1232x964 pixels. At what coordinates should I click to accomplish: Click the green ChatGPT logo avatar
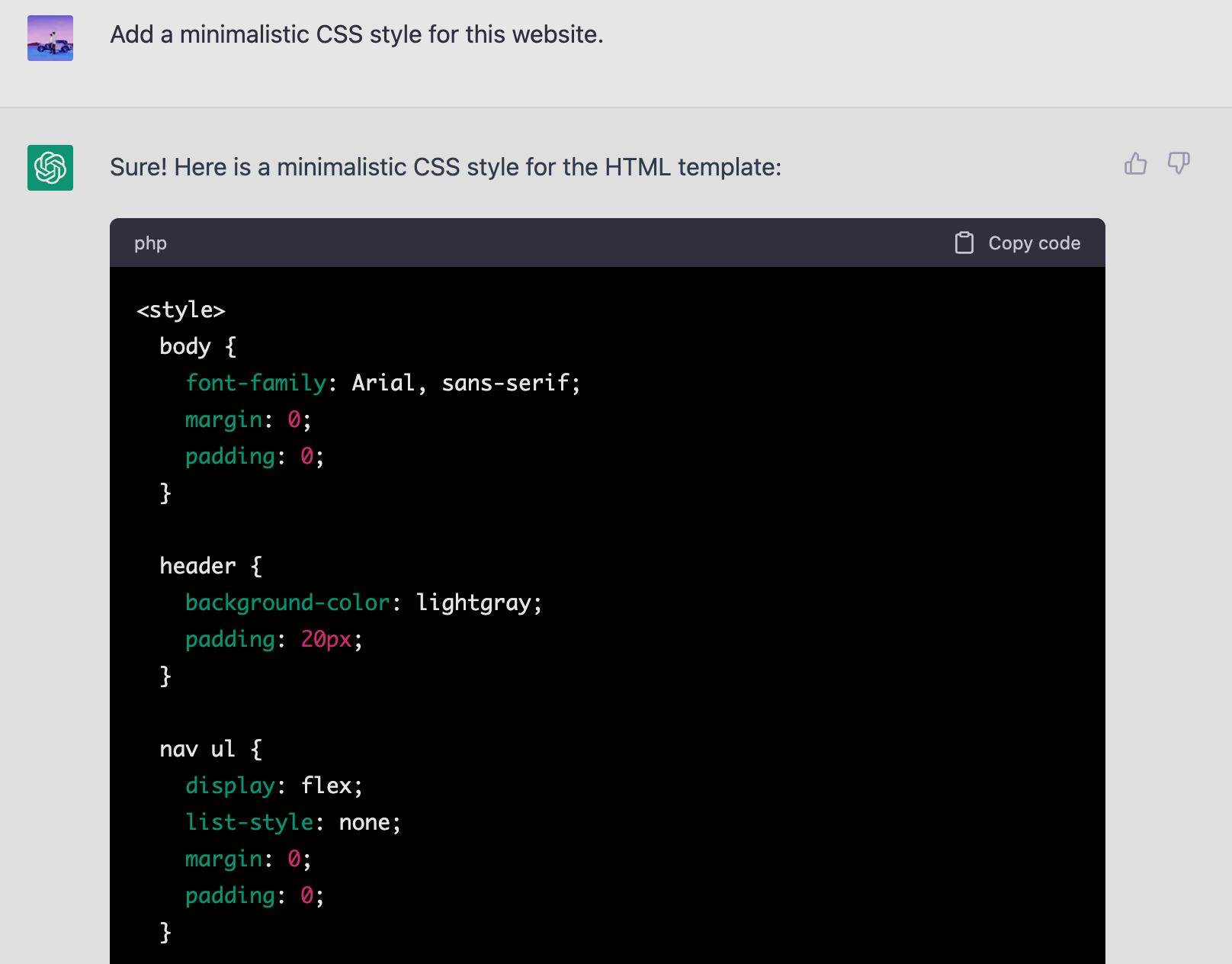point(50,168)
